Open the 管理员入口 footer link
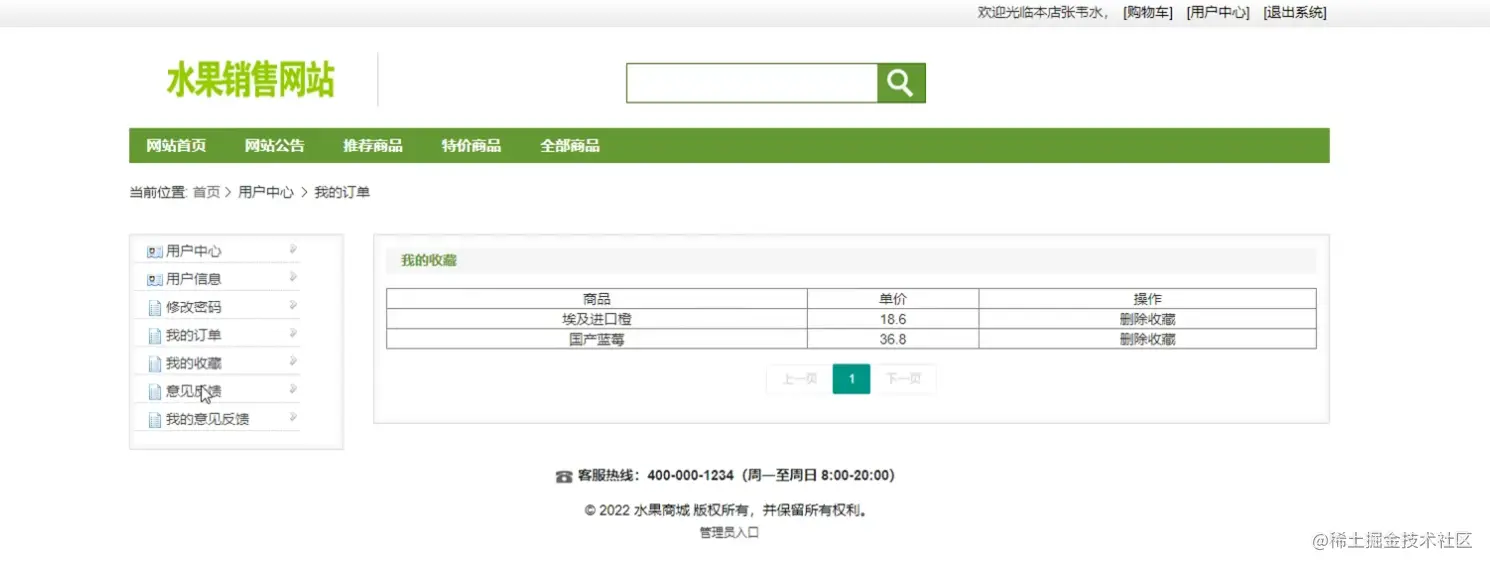 [729, 533]
